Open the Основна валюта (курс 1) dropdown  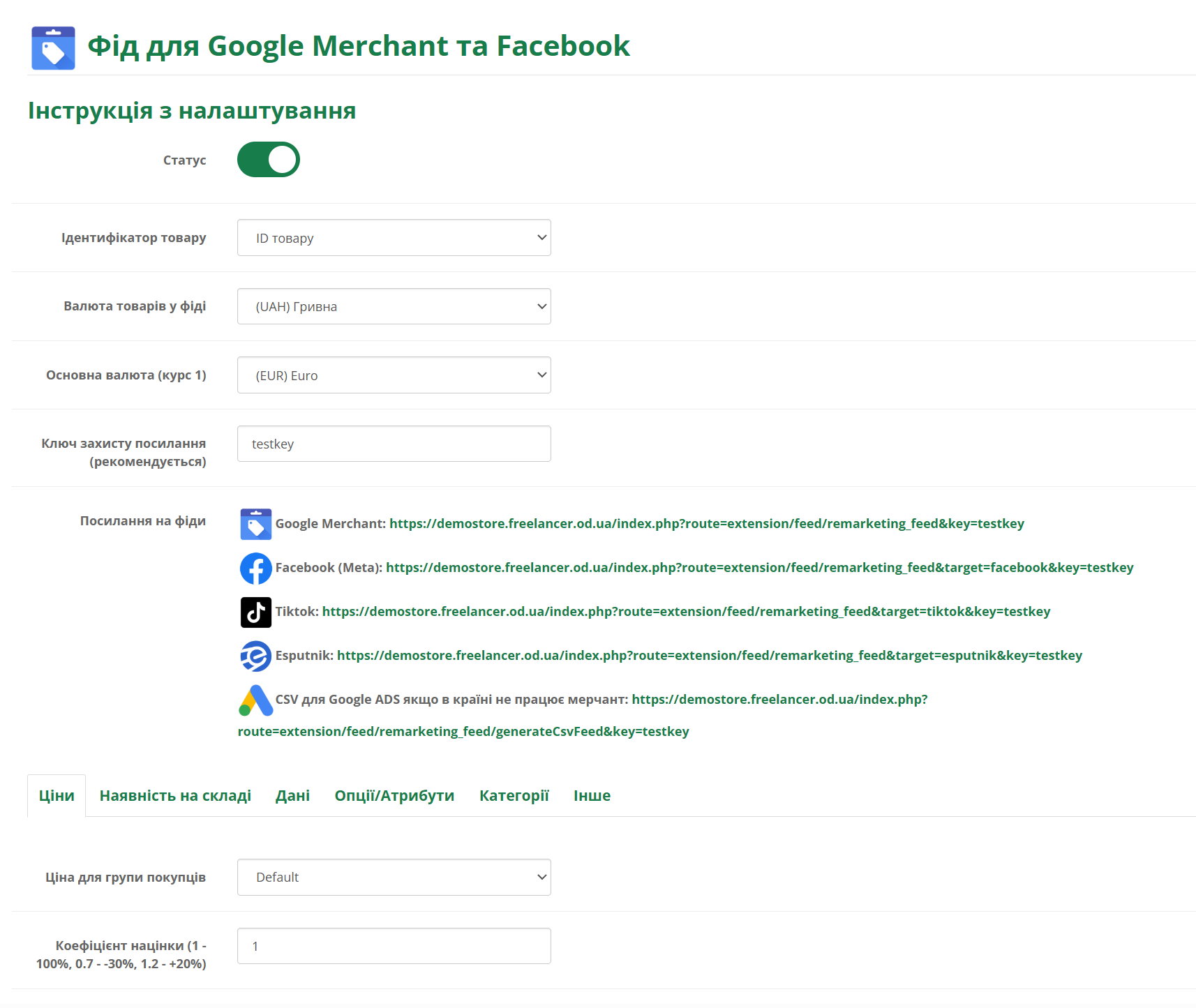pyautogui.click(x=394, y=375)
